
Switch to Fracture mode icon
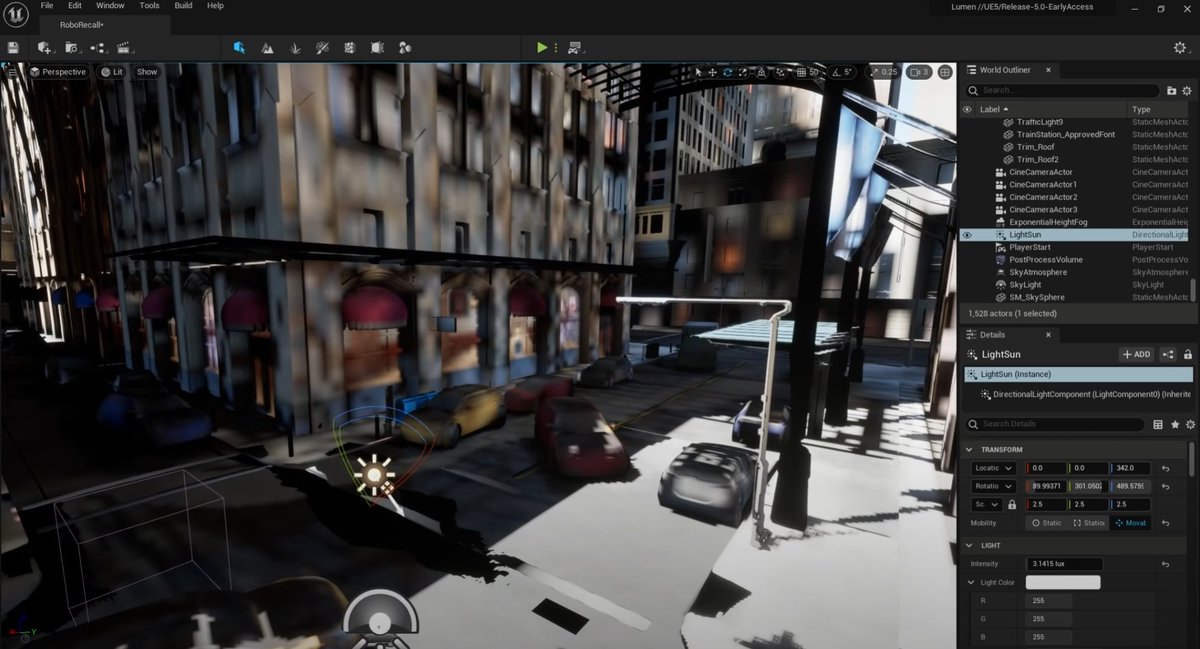tap(349, 47)
